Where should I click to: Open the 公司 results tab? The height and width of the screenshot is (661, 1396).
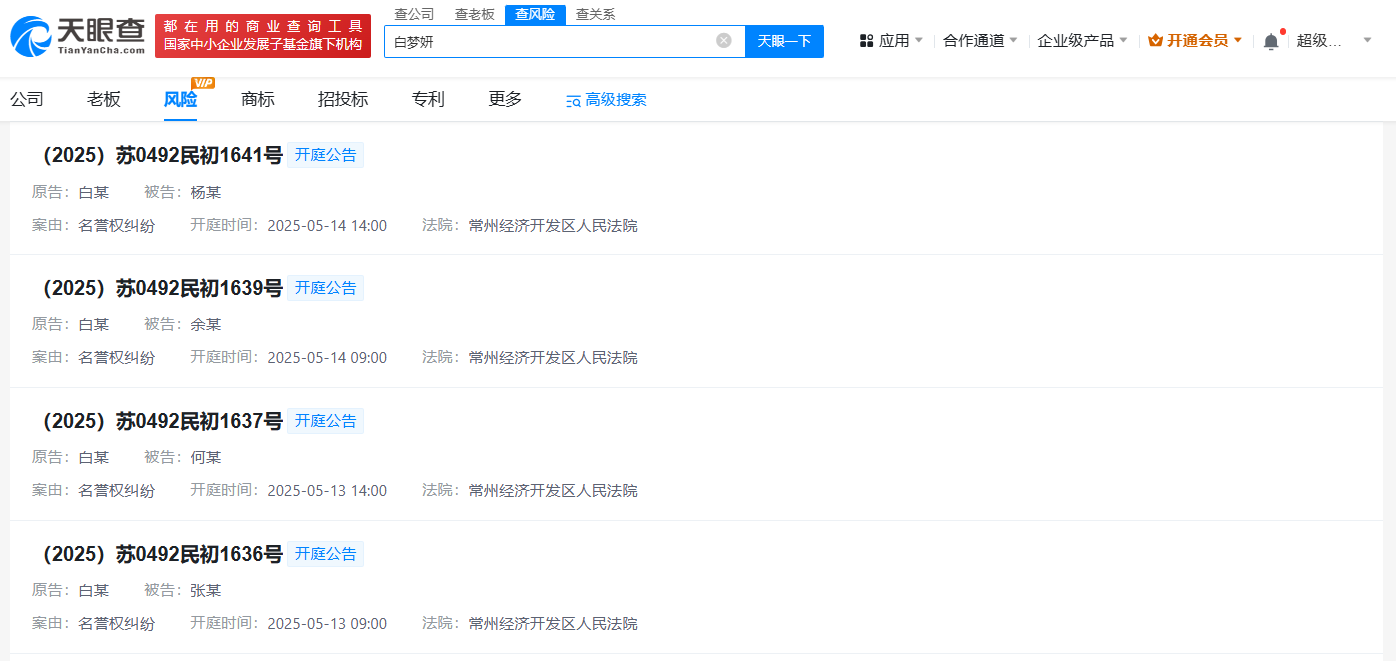tap(27, 99)
